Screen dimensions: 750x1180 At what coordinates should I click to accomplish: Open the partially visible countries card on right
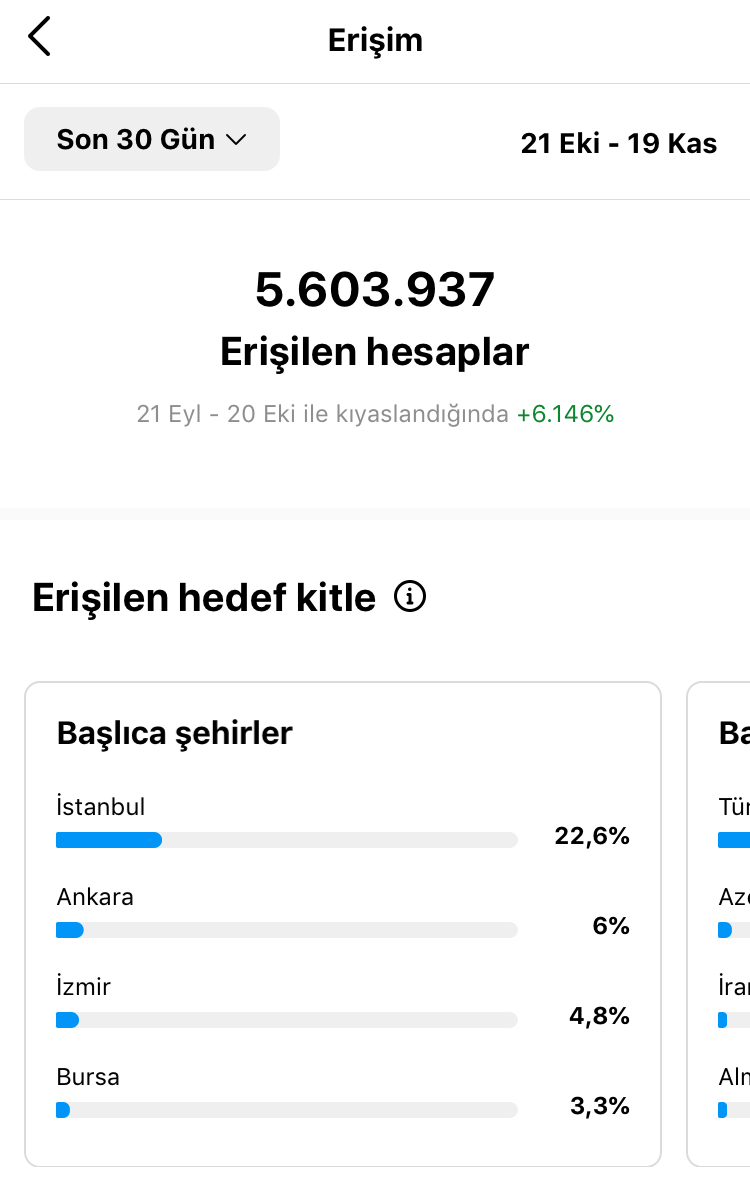click(718, 924)
